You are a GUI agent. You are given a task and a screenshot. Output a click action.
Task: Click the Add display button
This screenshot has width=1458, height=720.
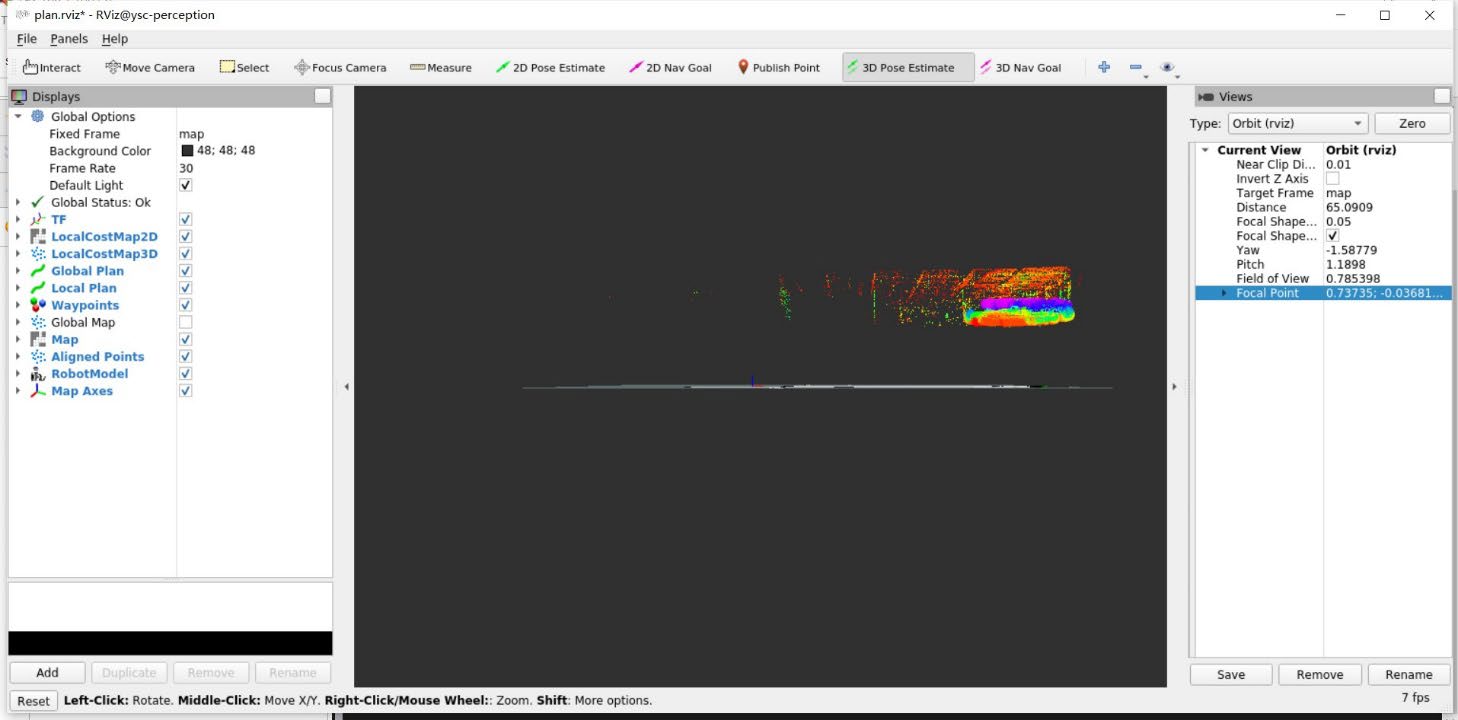click(x=47, y=673)
